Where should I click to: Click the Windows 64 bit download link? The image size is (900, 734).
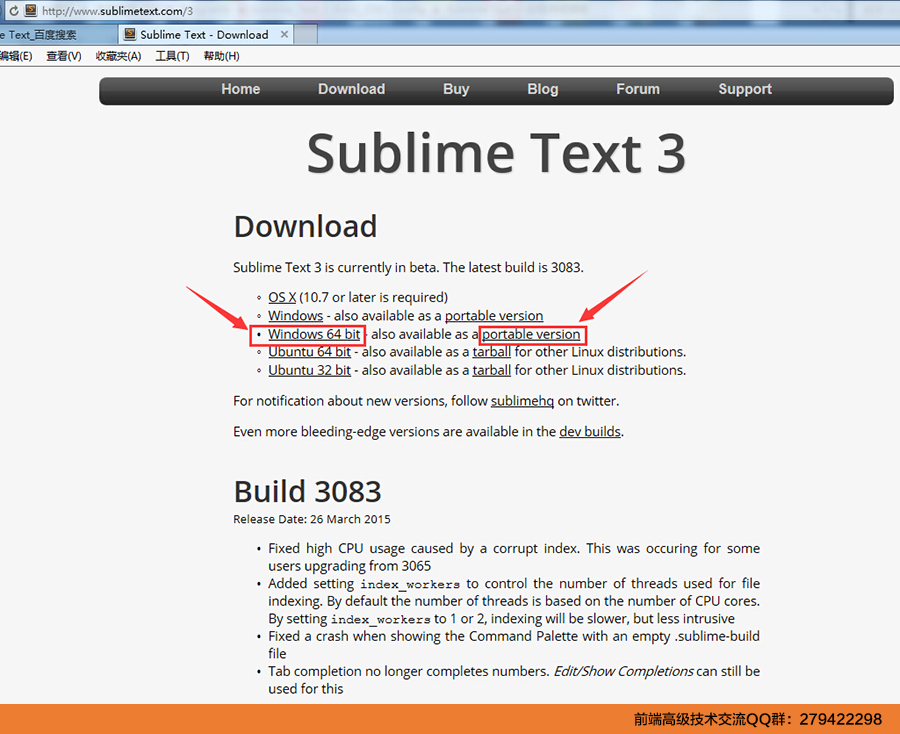(311, 333)
